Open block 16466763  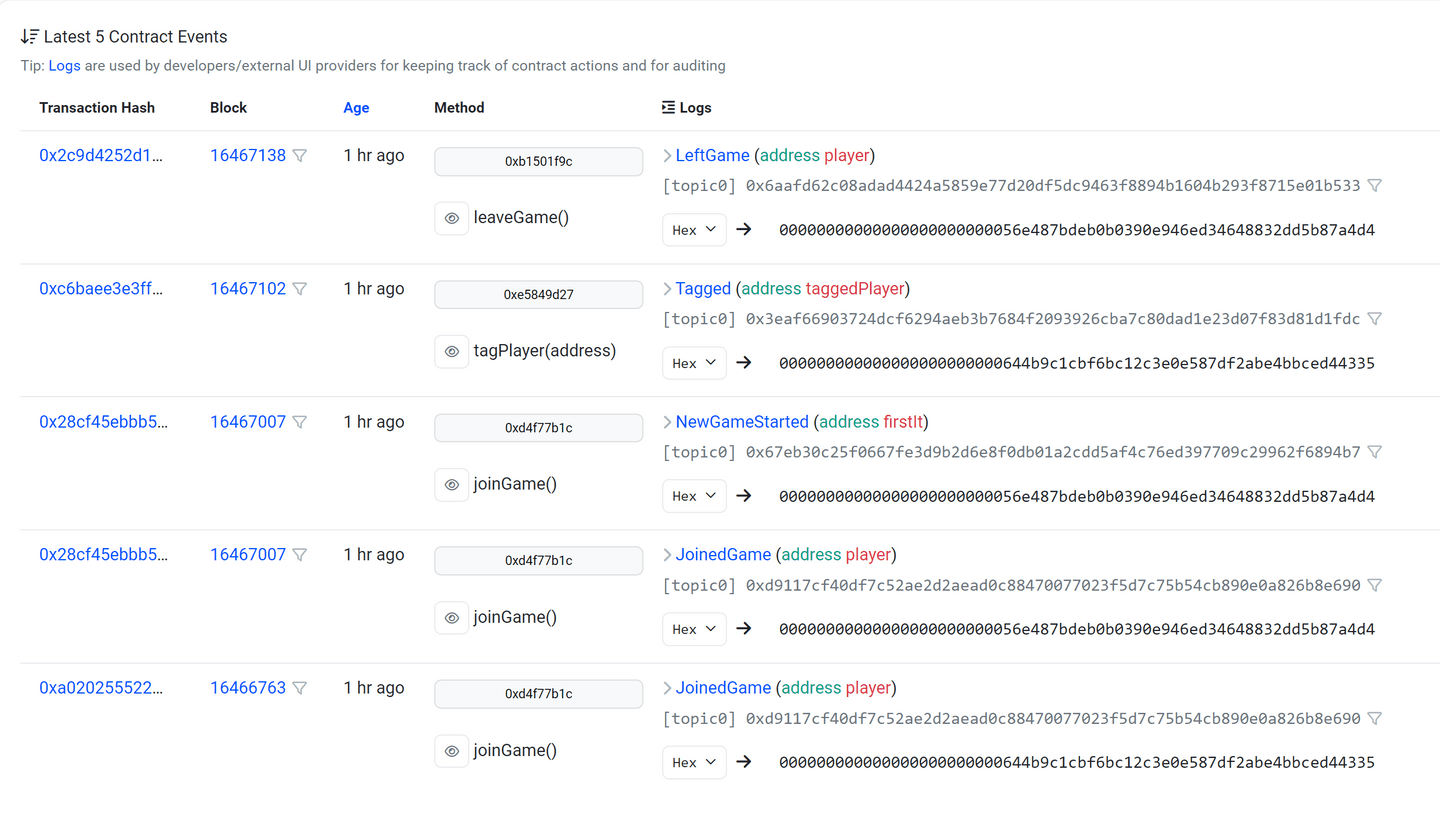pyautogui.click(x=248, y=688)
